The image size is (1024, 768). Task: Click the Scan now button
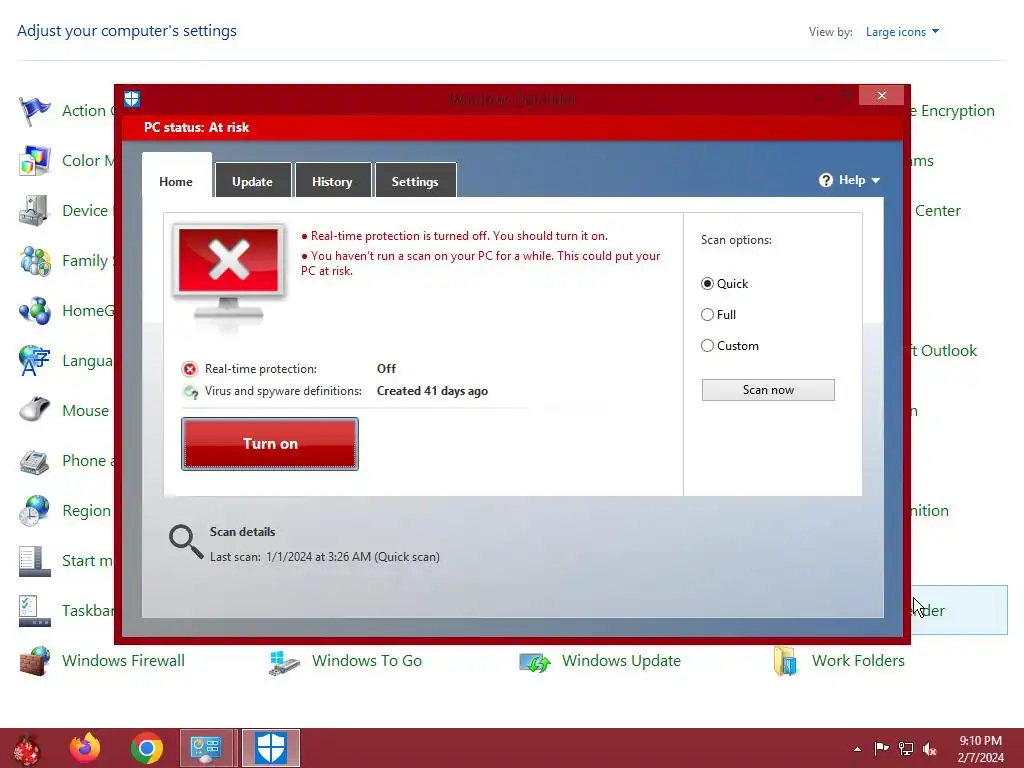click(x=768, y=390)
